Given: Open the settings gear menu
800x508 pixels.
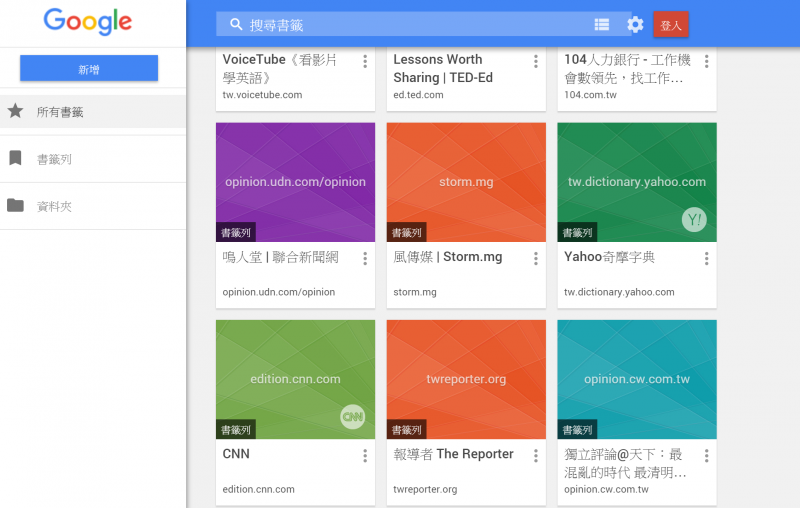Looking at the screenshot, I should click(635, 24).
